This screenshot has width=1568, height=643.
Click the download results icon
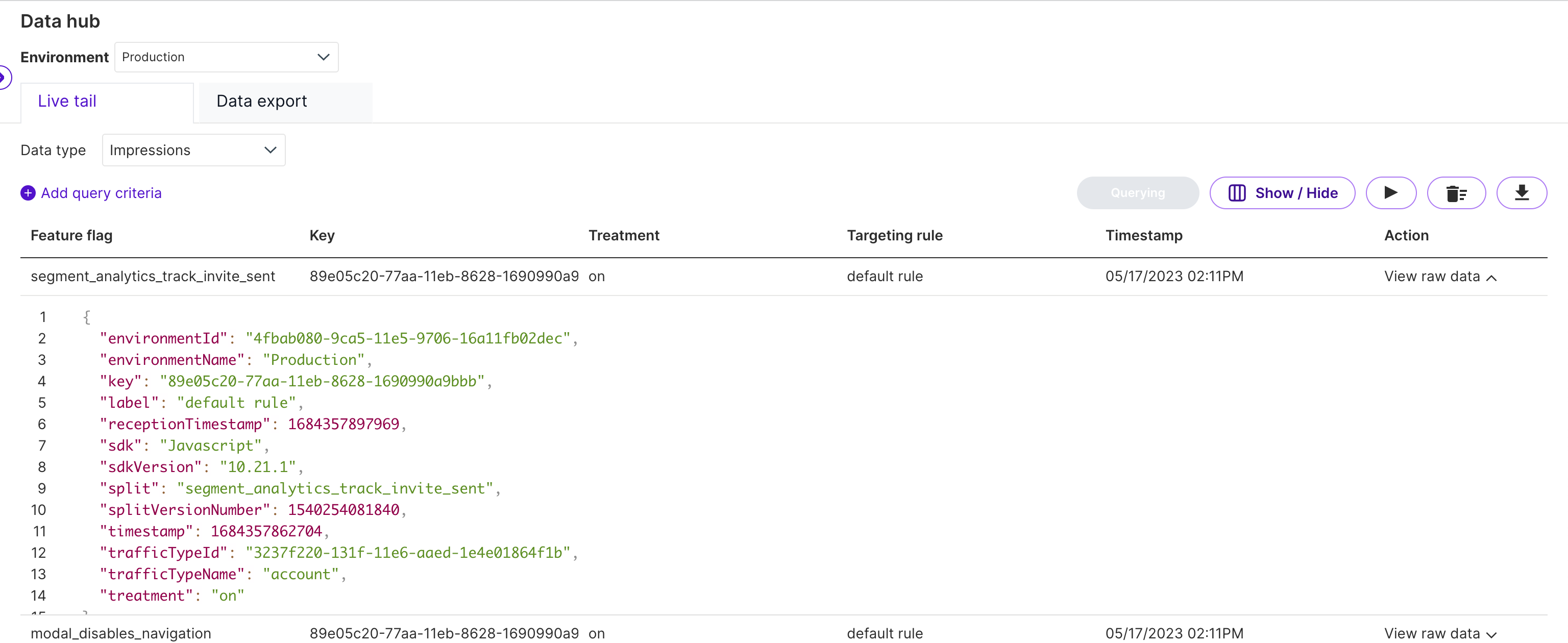click(1521, 193)
